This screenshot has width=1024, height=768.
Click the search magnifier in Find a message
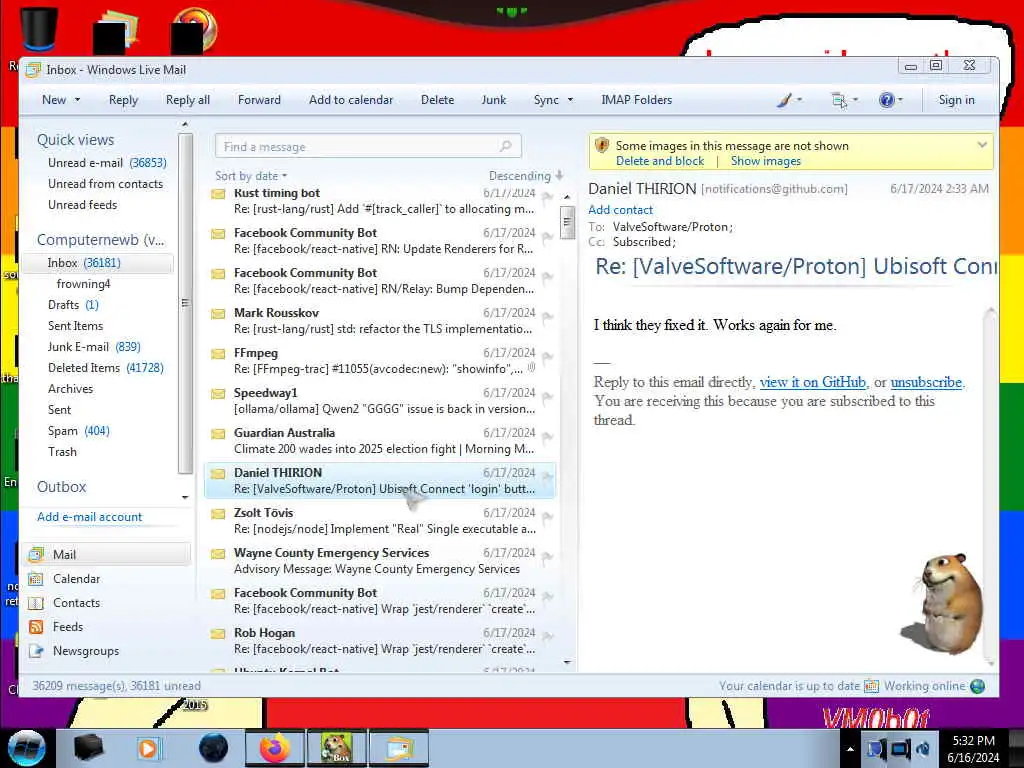coord(505,146)
